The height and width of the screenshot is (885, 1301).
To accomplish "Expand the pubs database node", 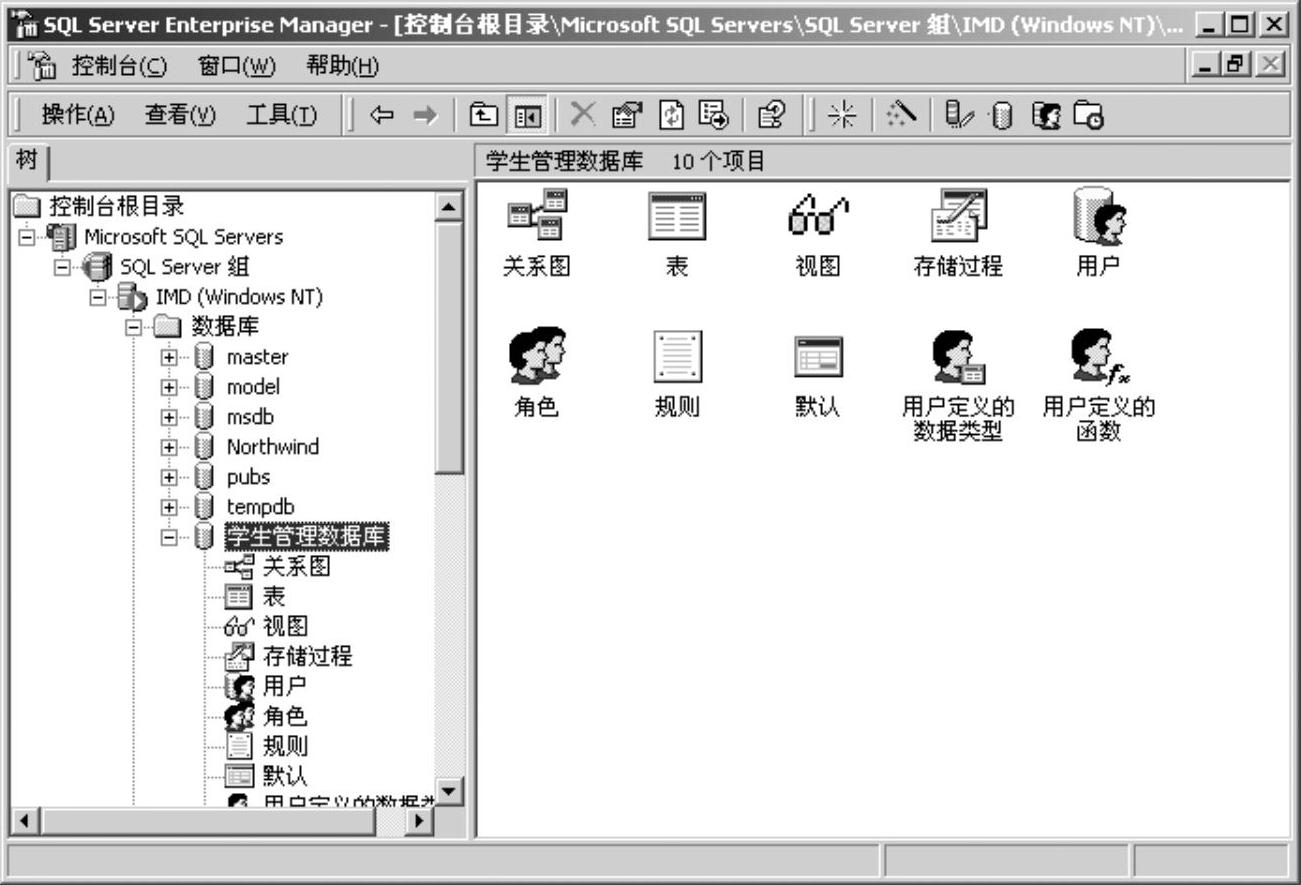I will pyautogui.click(x=169, y=477).
